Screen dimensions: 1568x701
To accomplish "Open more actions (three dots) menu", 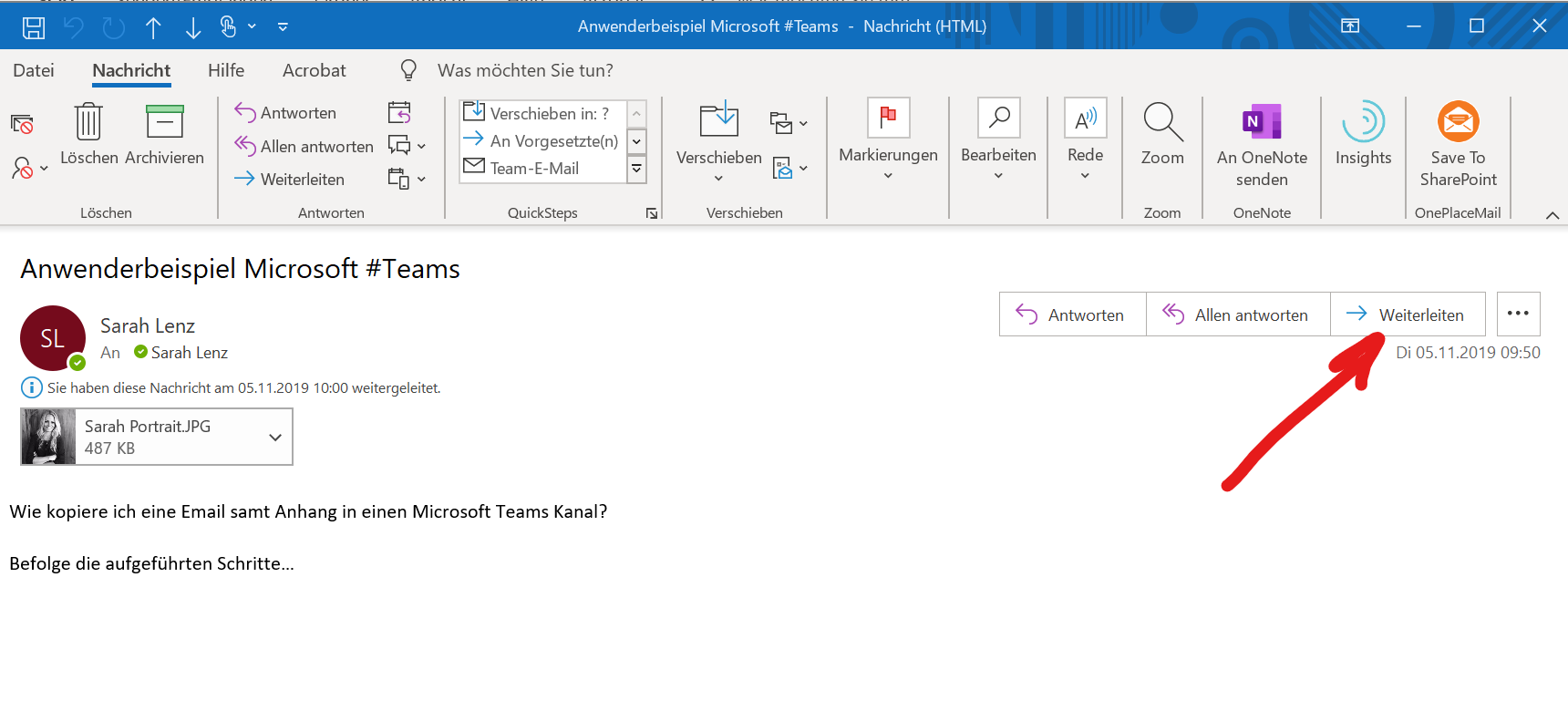I will click(1518, 314).
